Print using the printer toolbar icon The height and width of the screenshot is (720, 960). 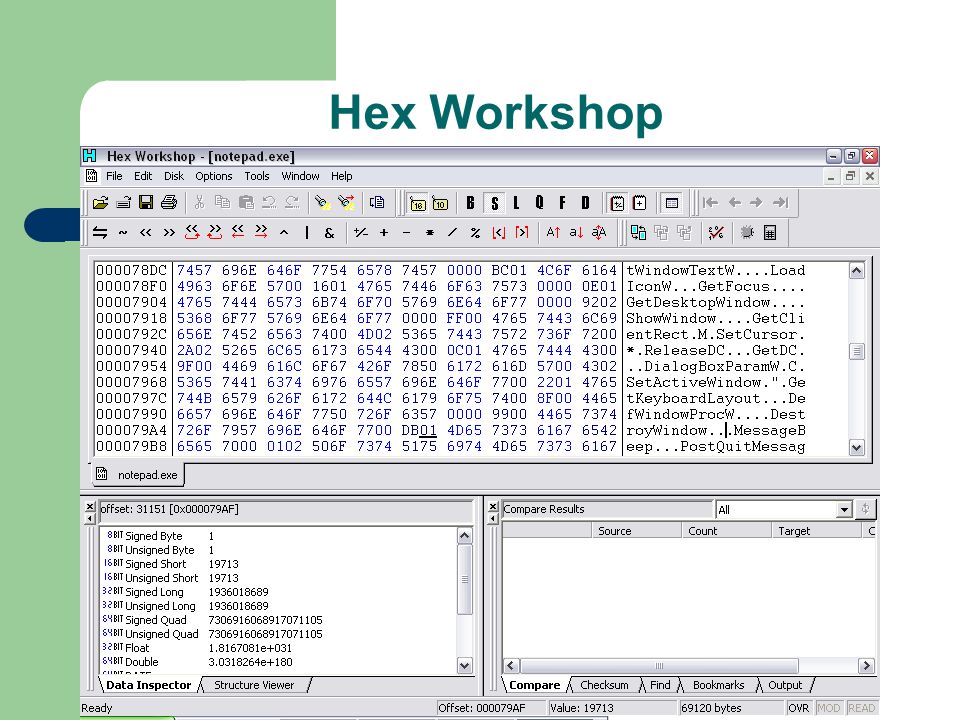(169, 203)
